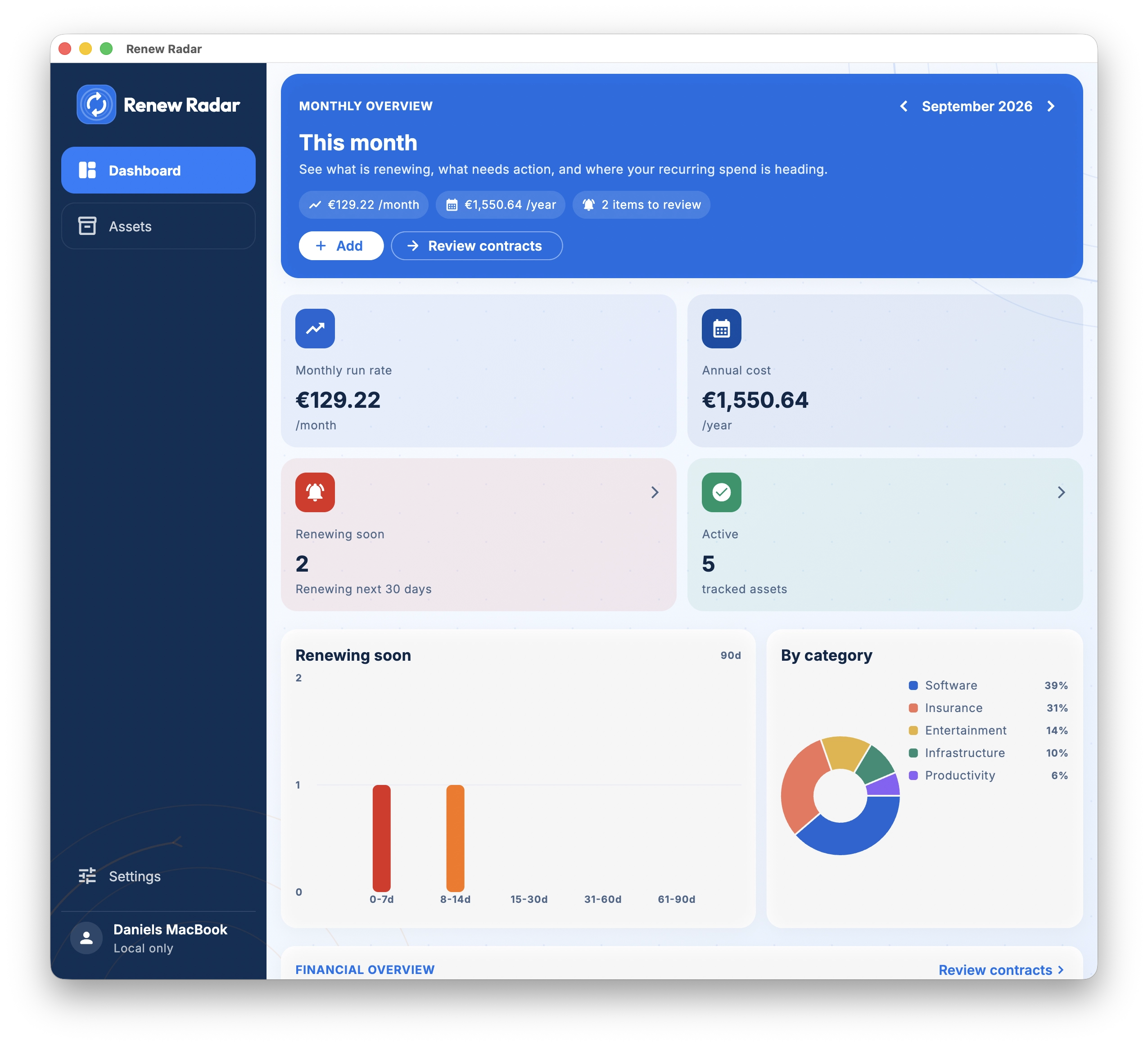Click the red 0-7d bar
Image resolution: width=1148 pixels, height=1046 pixels.
[381, 838]
